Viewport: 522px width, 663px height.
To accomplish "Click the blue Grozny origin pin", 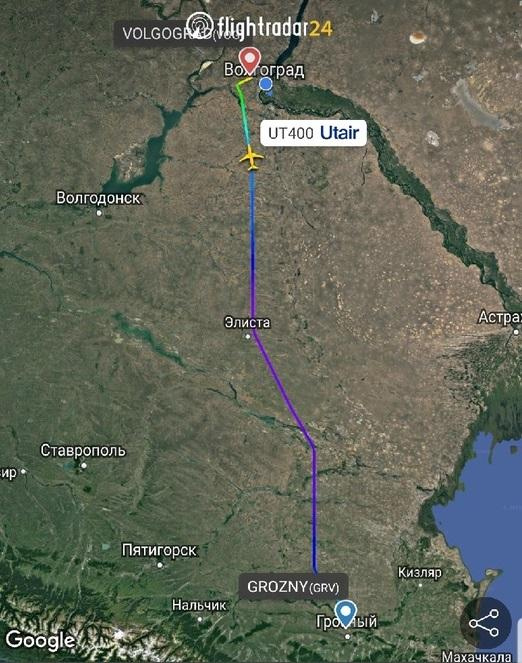I will coord(346,614).
